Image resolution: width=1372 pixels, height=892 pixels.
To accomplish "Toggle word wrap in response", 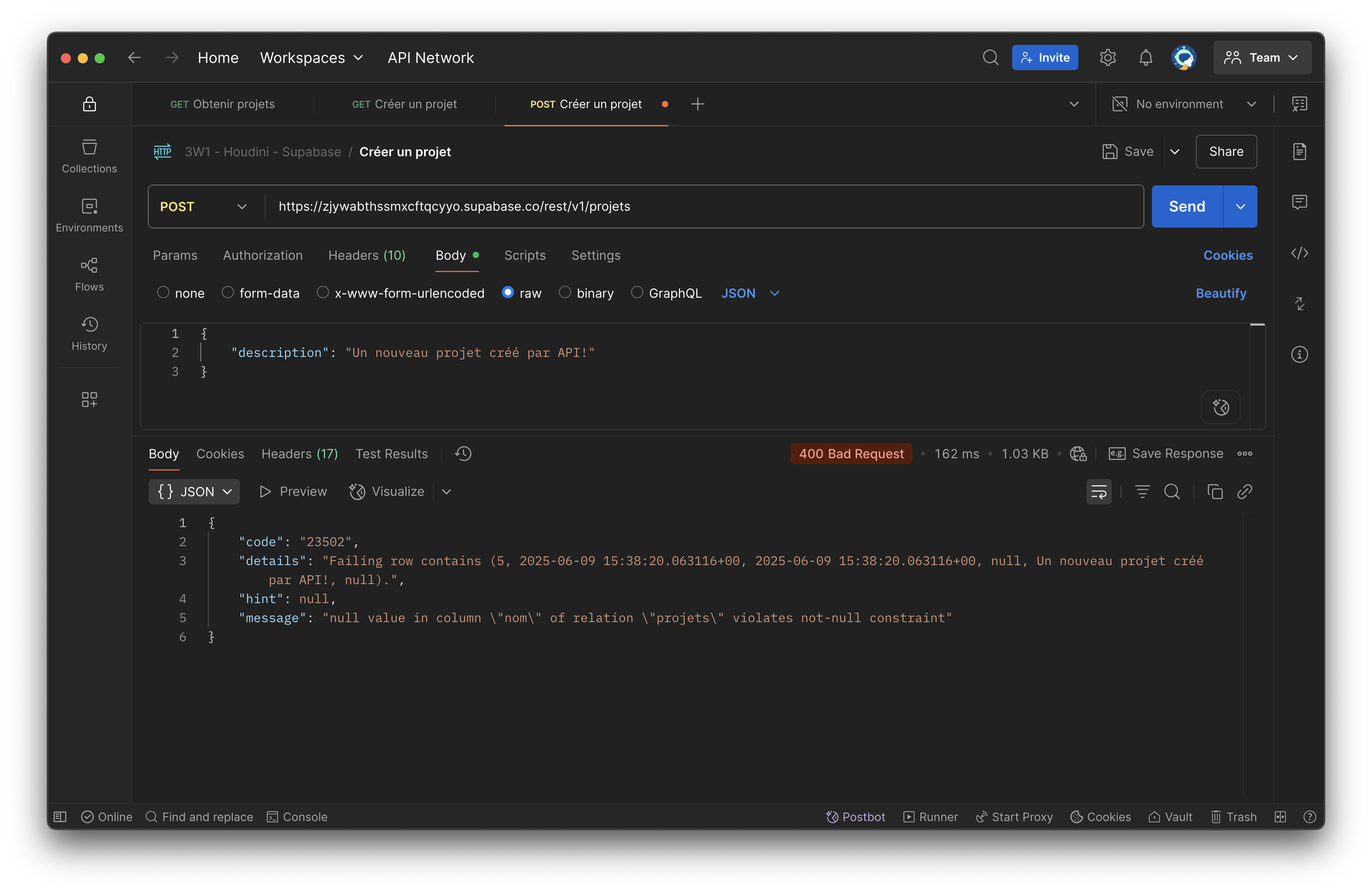I will (1099, 492).
